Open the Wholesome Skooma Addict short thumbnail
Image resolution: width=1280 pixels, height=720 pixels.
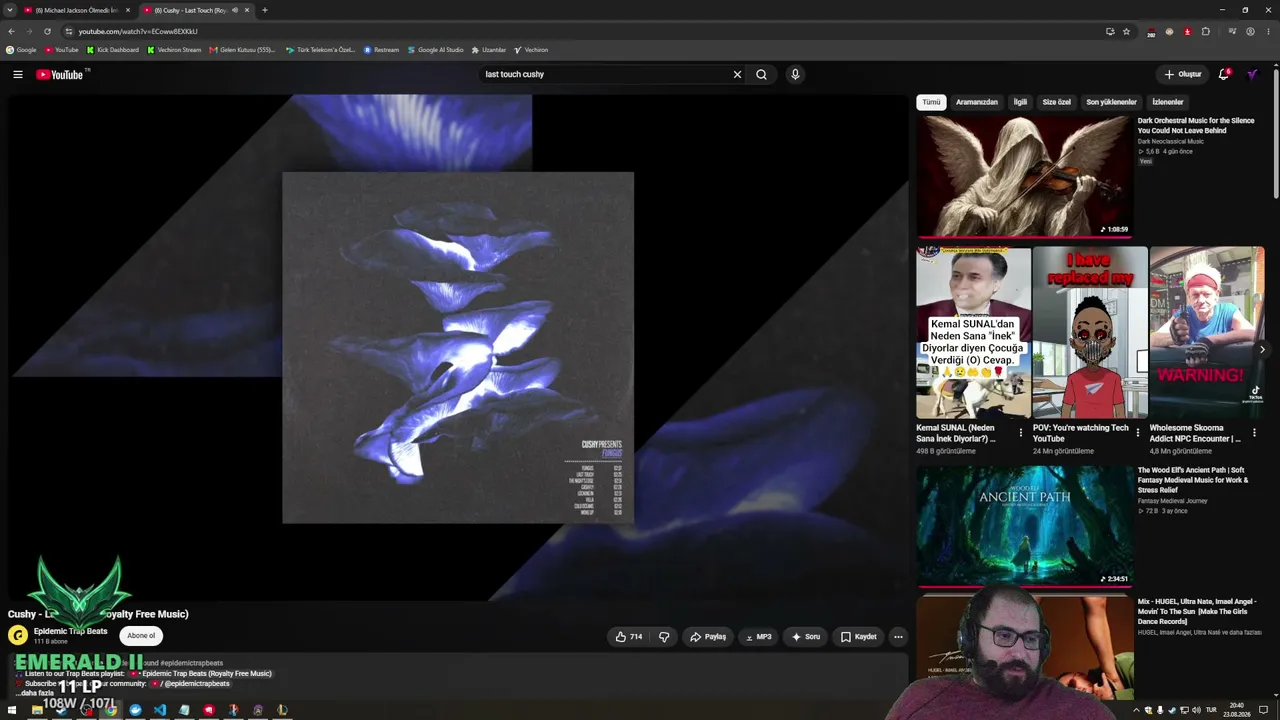pos(1207,332)
